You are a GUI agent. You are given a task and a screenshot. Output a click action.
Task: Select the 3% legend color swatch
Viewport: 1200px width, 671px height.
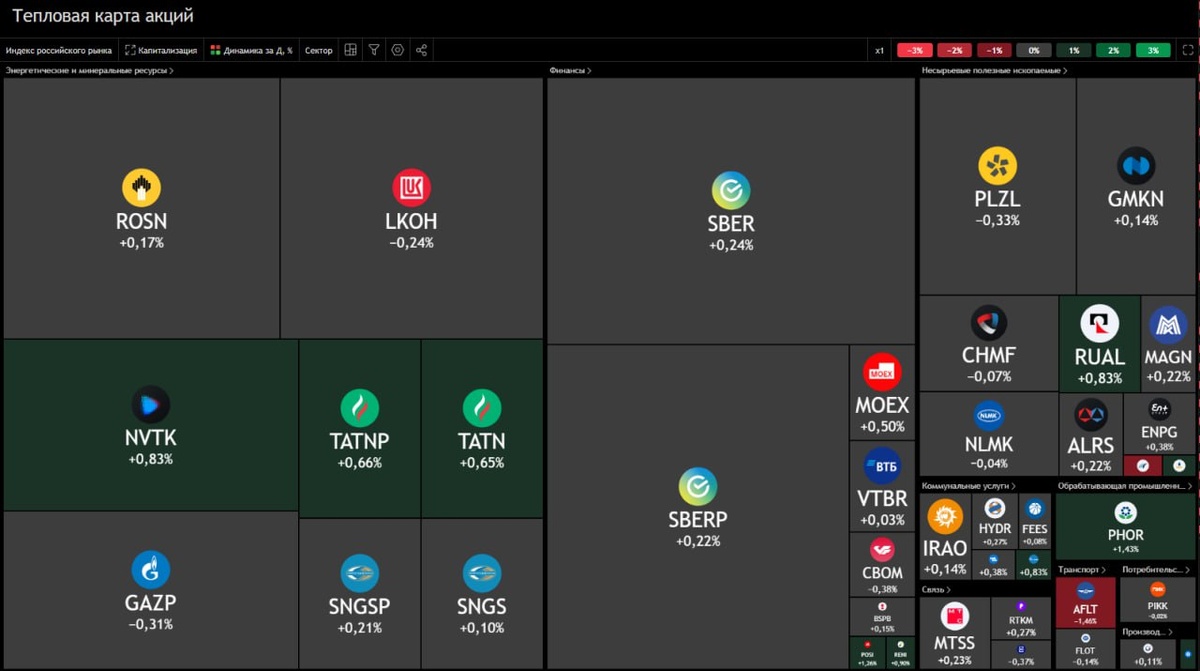[1152, 50]
